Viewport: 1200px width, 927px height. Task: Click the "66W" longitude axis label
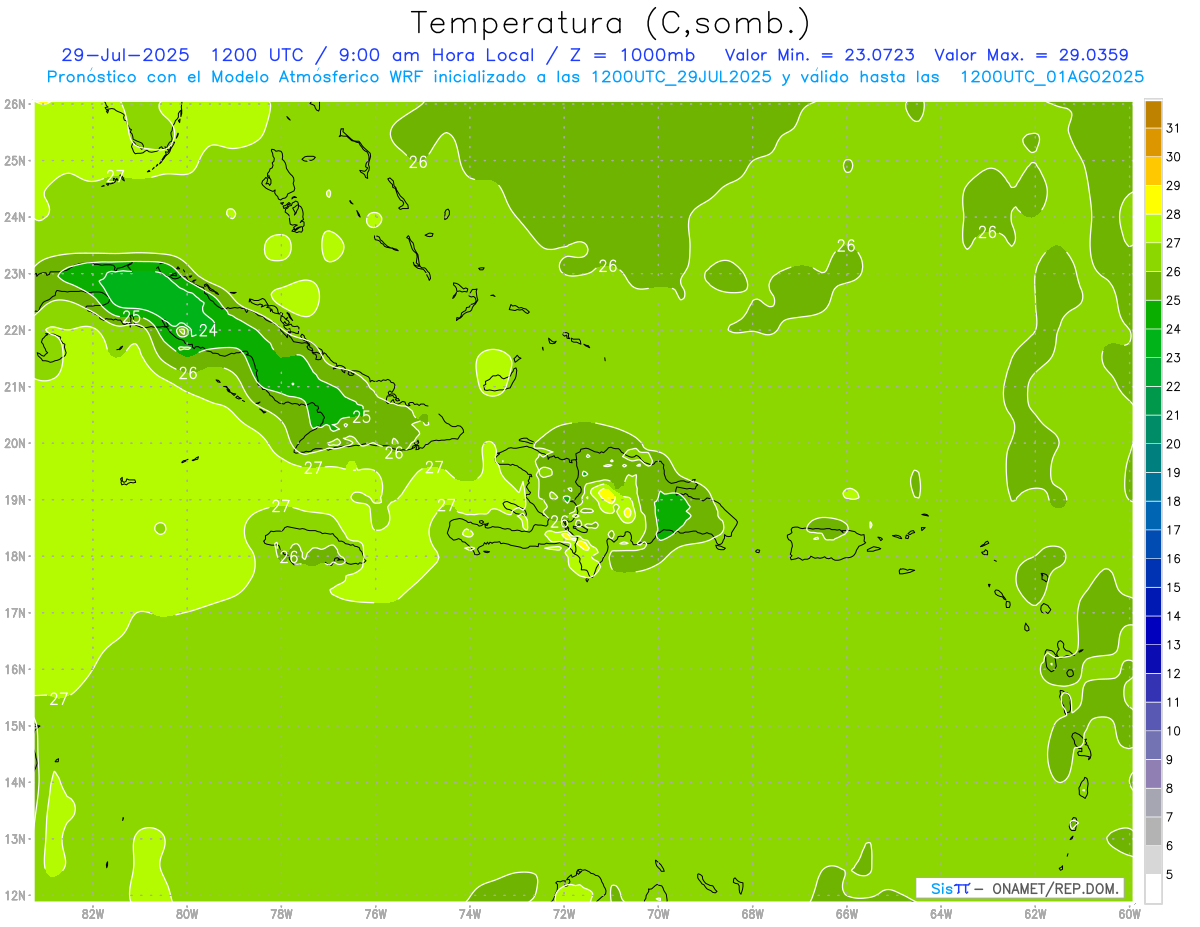846,913
